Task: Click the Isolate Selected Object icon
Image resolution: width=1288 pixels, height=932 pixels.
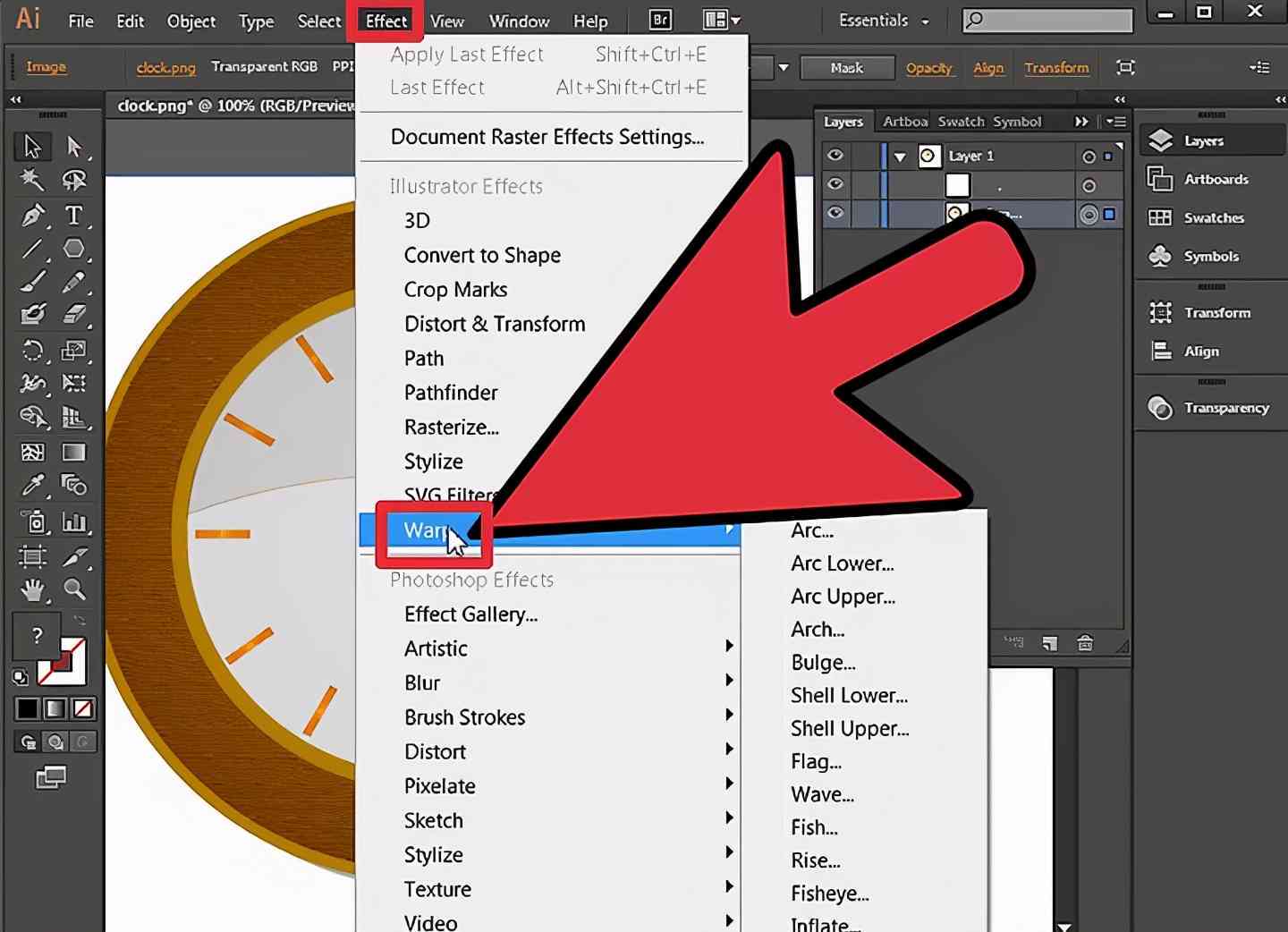Action: coord(1126,67)
